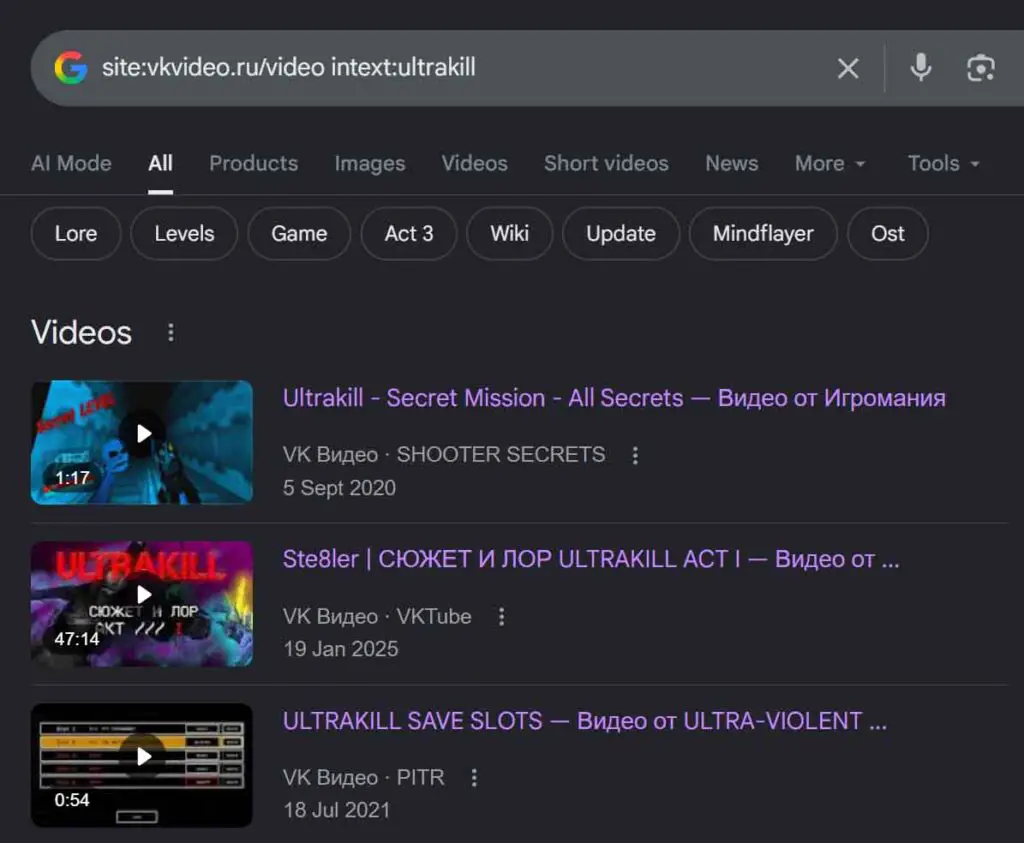The image size is (1024, 843).
Task: Open Ste8ler ULTRAKILL ACT I link
Action: tap(591, 560)
